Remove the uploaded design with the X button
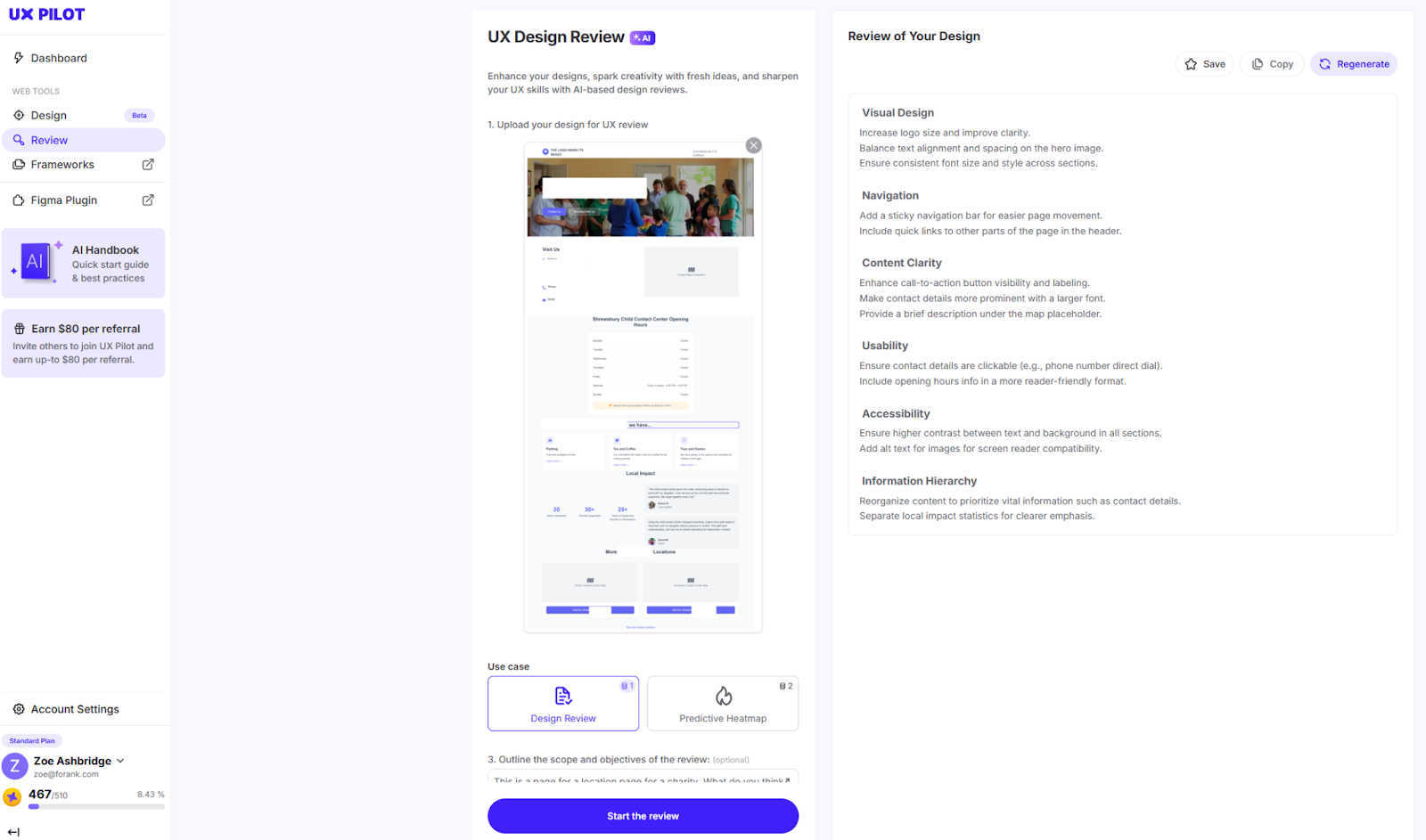This screenshot has height=840, width=1426. point(753,144)
